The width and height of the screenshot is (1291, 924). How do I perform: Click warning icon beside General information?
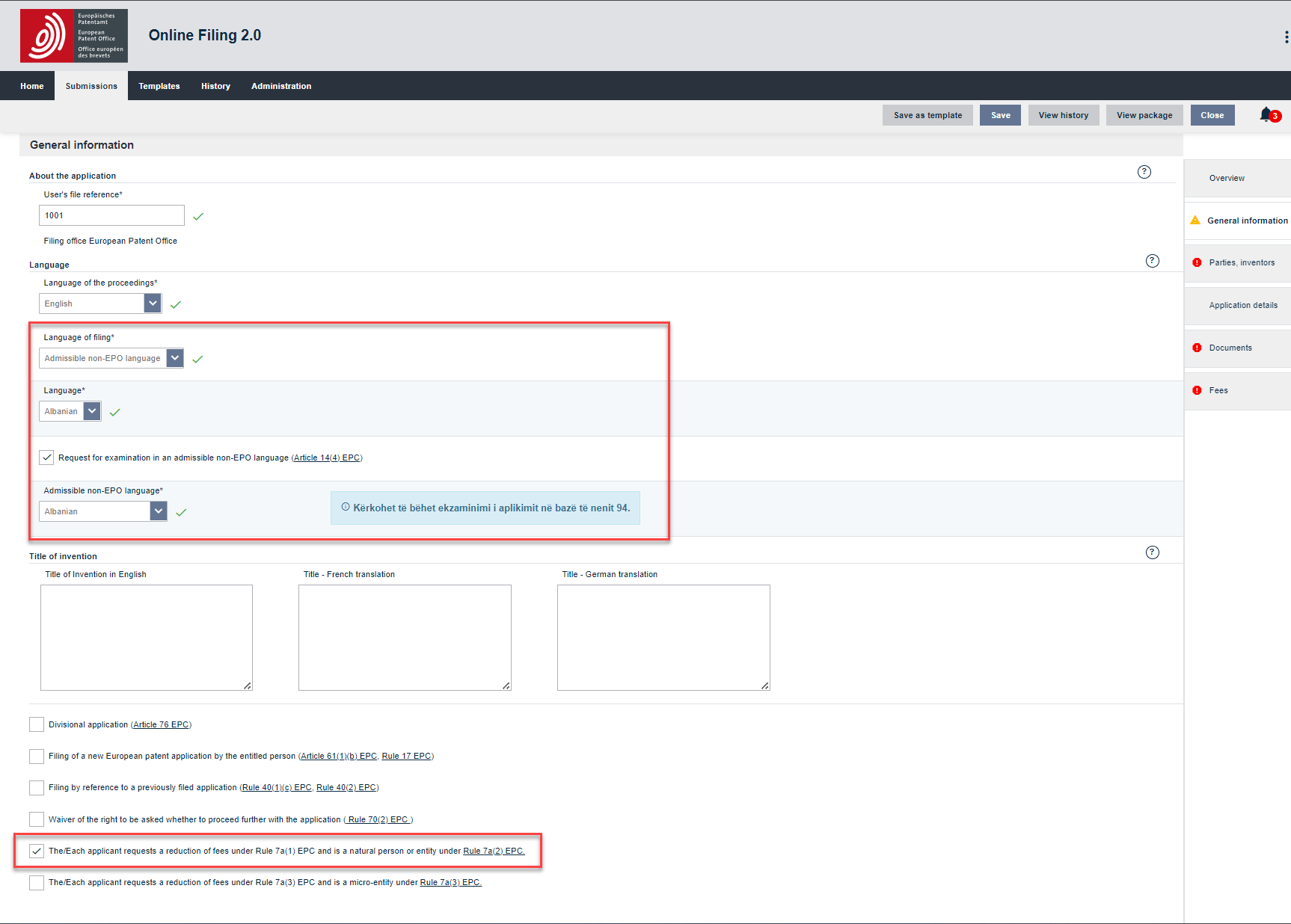[1195, 221]
